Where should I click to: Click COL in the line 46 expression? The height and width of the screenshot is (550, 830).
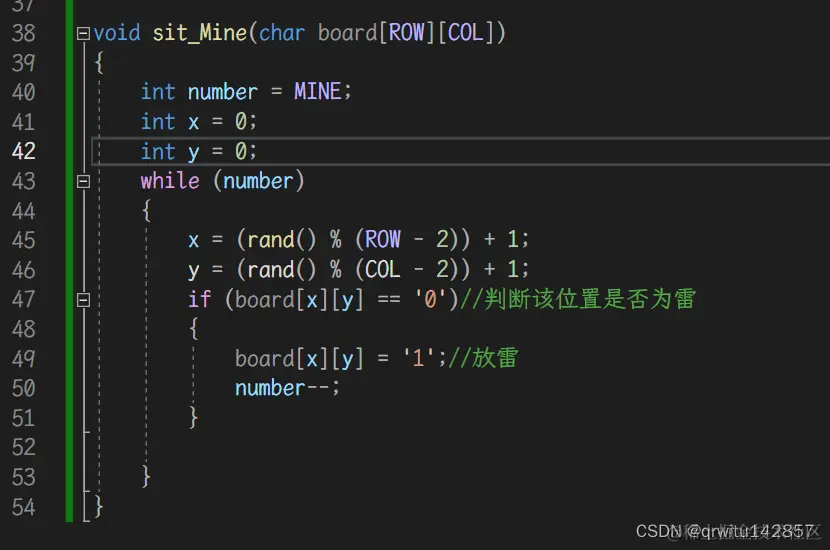(383, 270)
